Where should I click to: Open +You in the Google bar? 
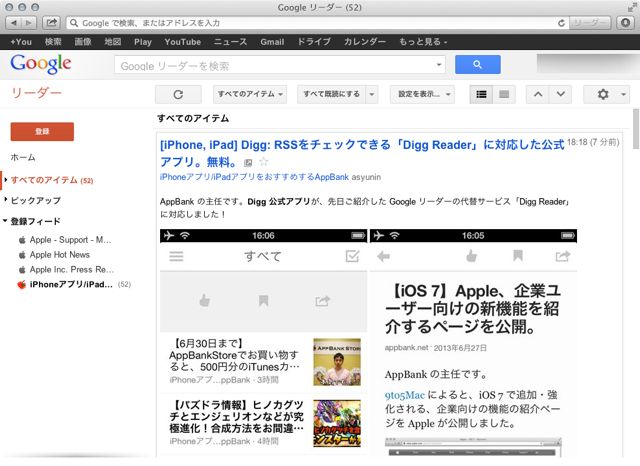21,42
